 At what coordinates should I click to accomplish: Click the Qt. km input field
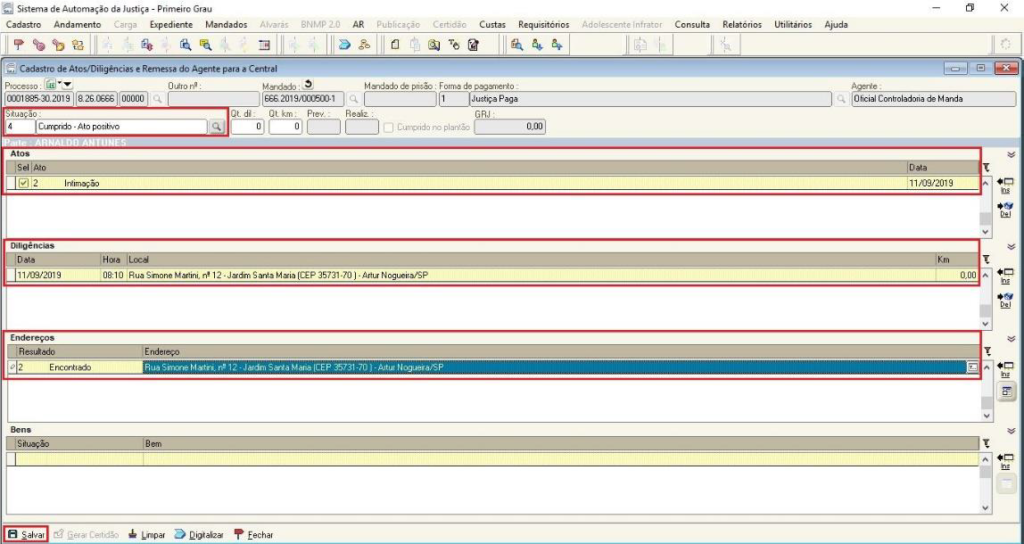click(285, 127)
